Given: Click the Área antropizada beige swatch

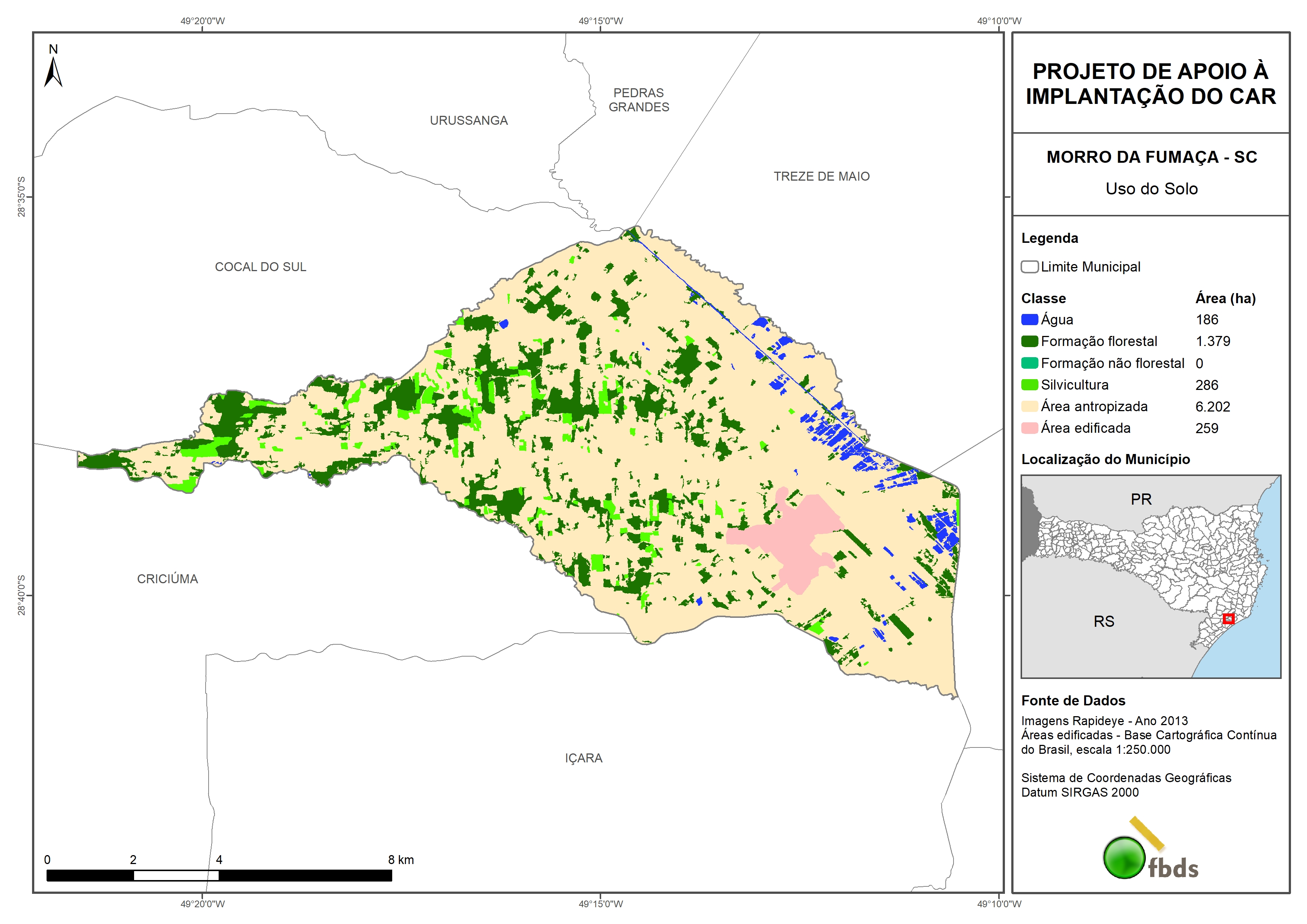Looking at the screenshot, I should coord(1029,406).
